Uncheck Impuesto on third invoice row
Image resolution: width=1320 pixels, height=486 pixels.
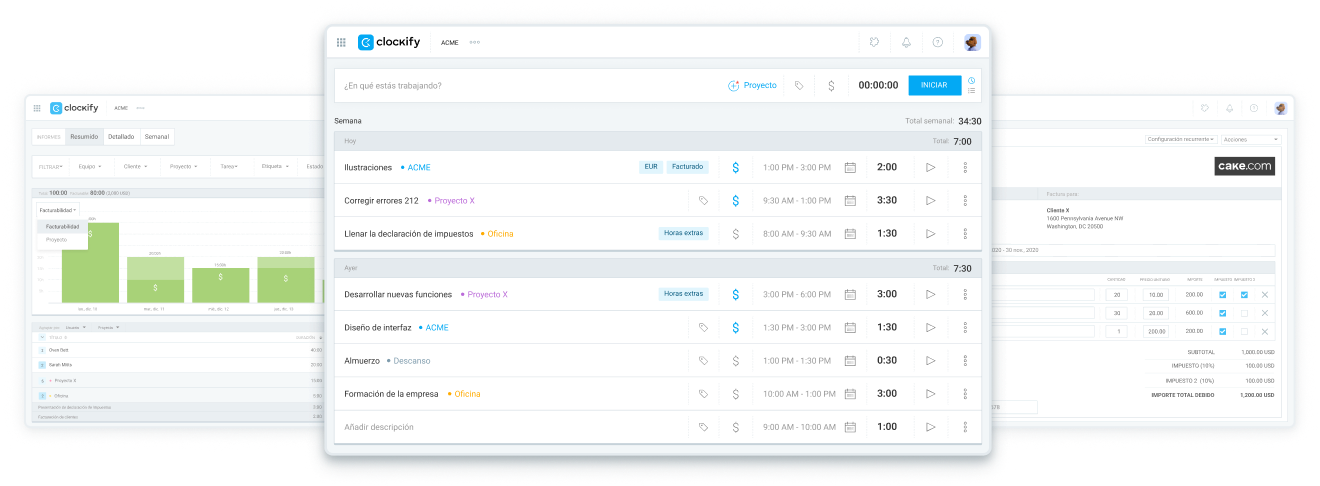pyautogui.click(x=1222, y=331)
